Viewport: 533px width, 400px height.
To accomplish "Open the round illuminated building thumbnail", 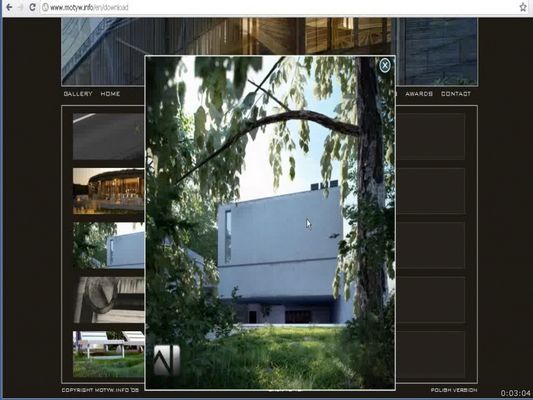I will coord(109,191).
